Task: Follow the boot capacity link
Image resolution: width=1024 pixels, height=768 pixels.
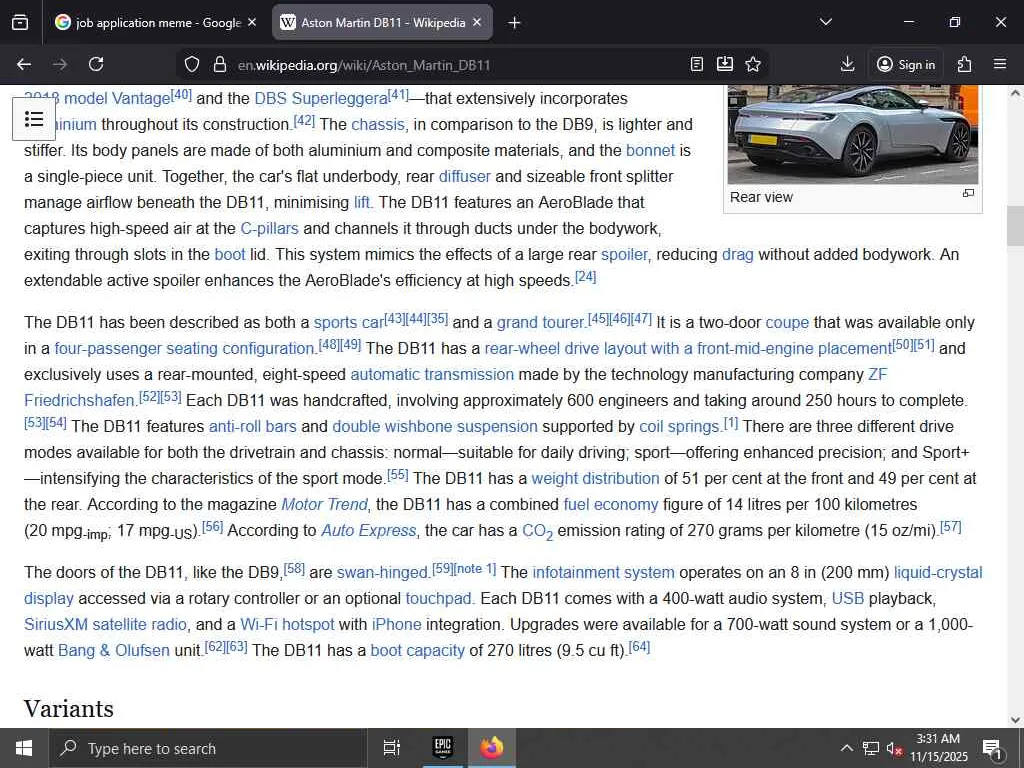Action: tap(417, 650)
